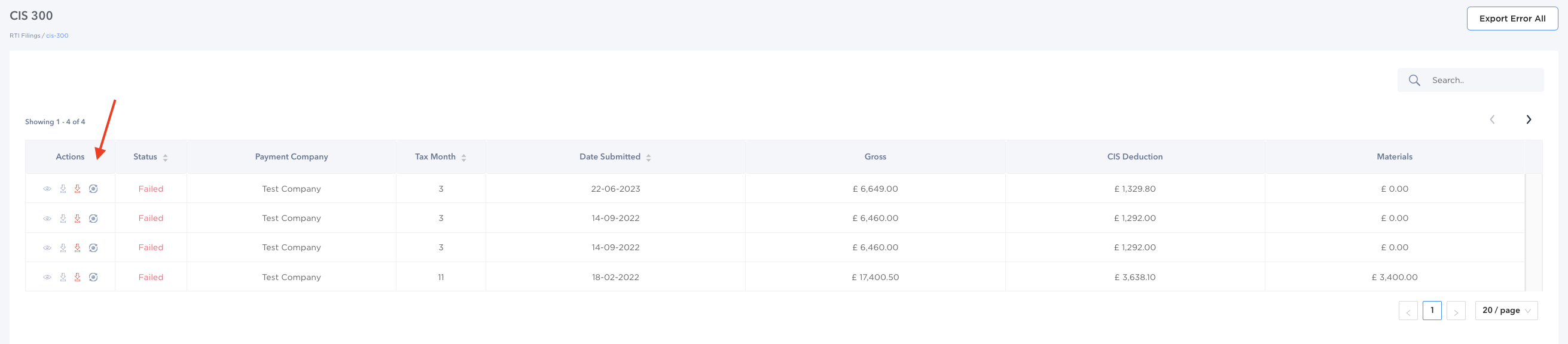1568x344 pixels.
Task: Click red error download icon on 18-02-2022 row
Action: 77,277
